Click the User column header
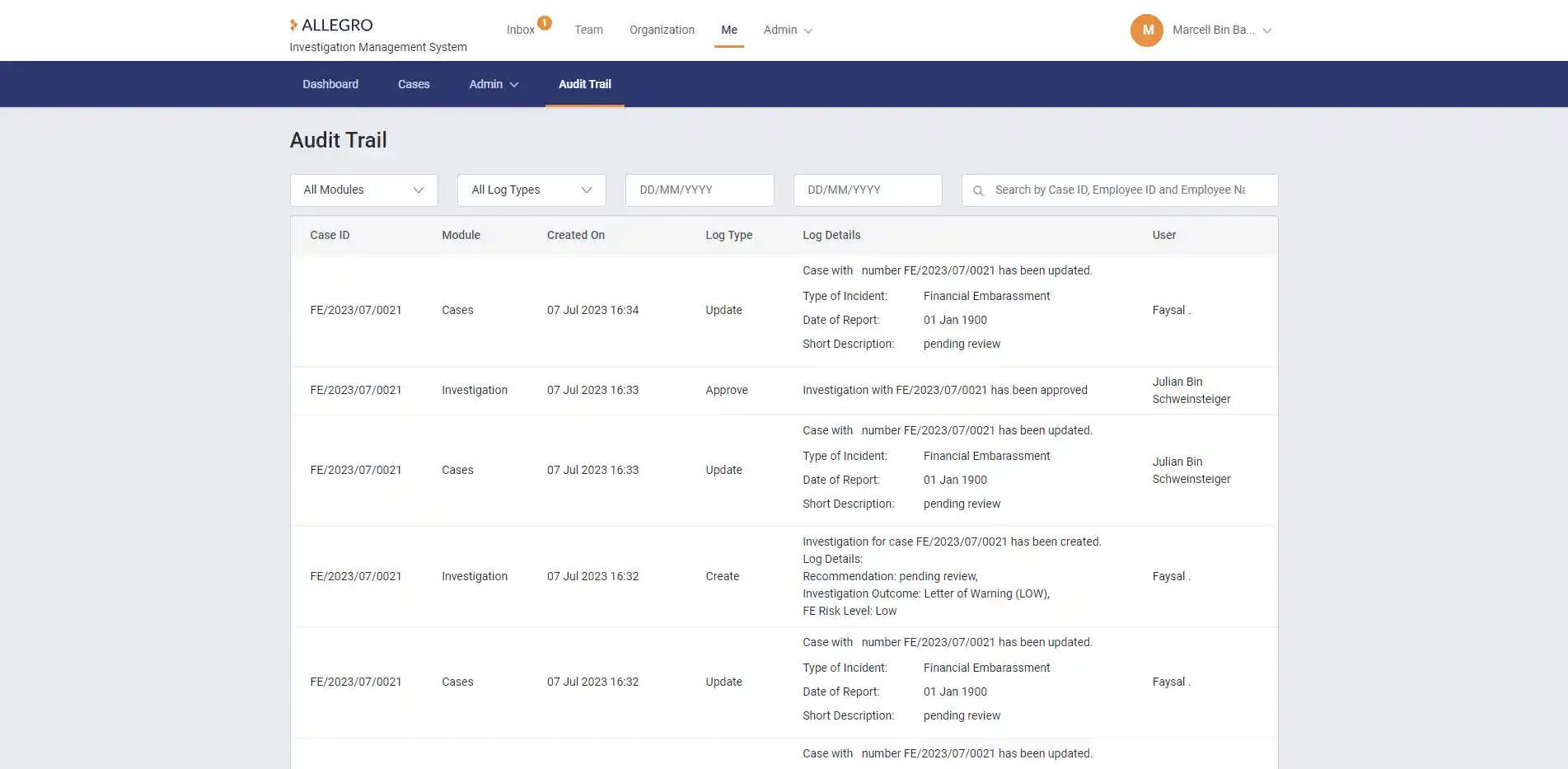 click(x=1163, y=235)
